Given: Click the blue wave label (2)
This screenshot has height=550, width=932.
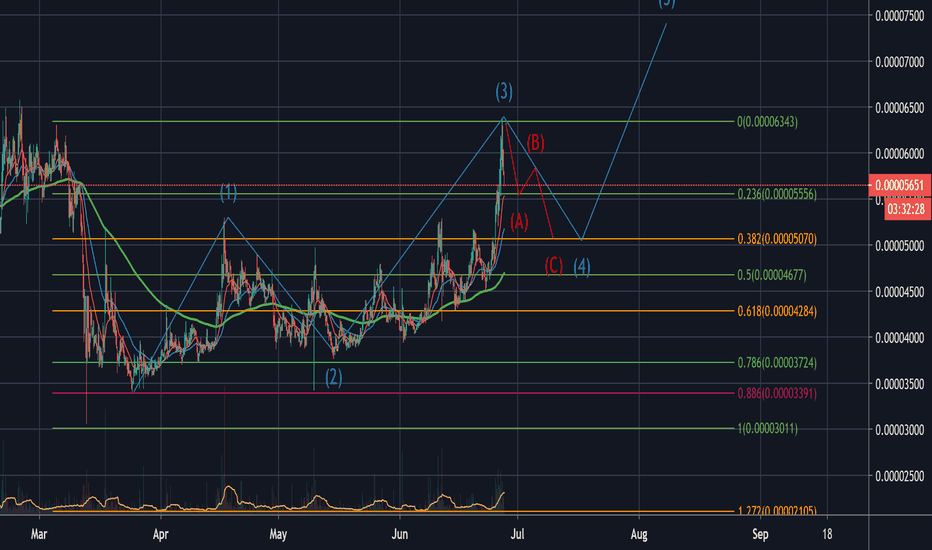Looking at the screenshot, I should tap(333, 377).
